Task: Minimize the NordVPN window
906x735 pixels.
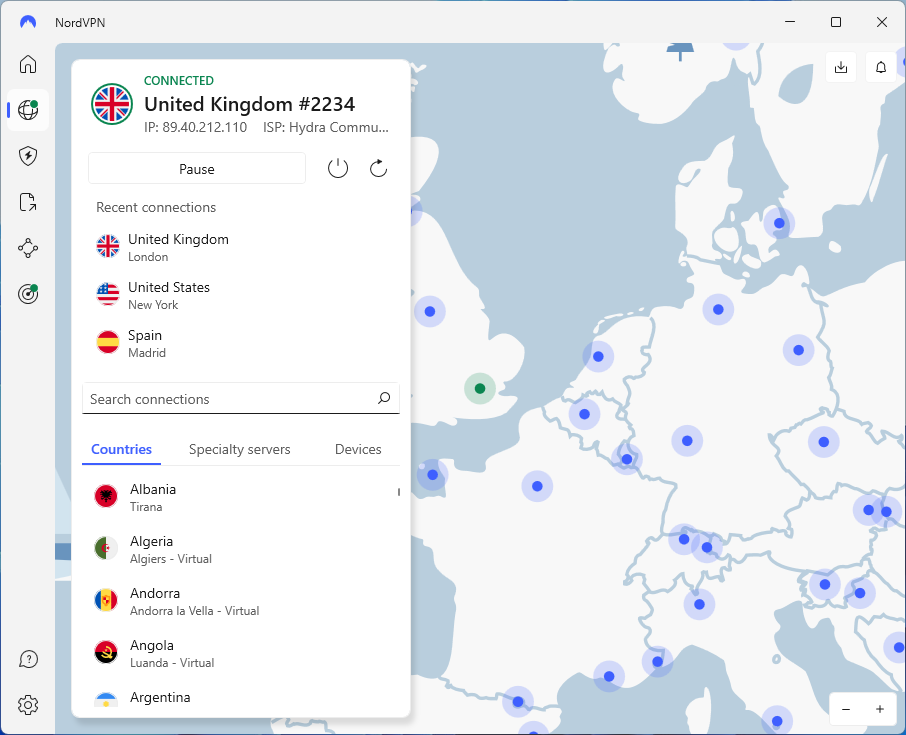Action: pos(790,22)
